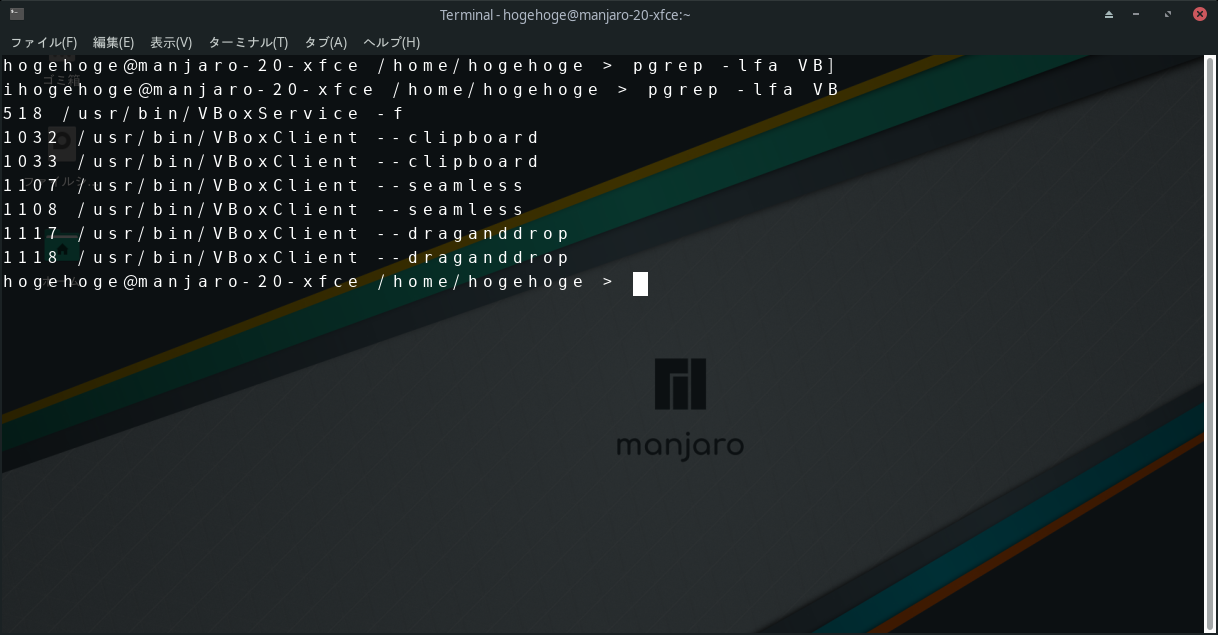Click the terminal icon in title bar
This screenshot has height=635, width=1218.
(17, 14)
